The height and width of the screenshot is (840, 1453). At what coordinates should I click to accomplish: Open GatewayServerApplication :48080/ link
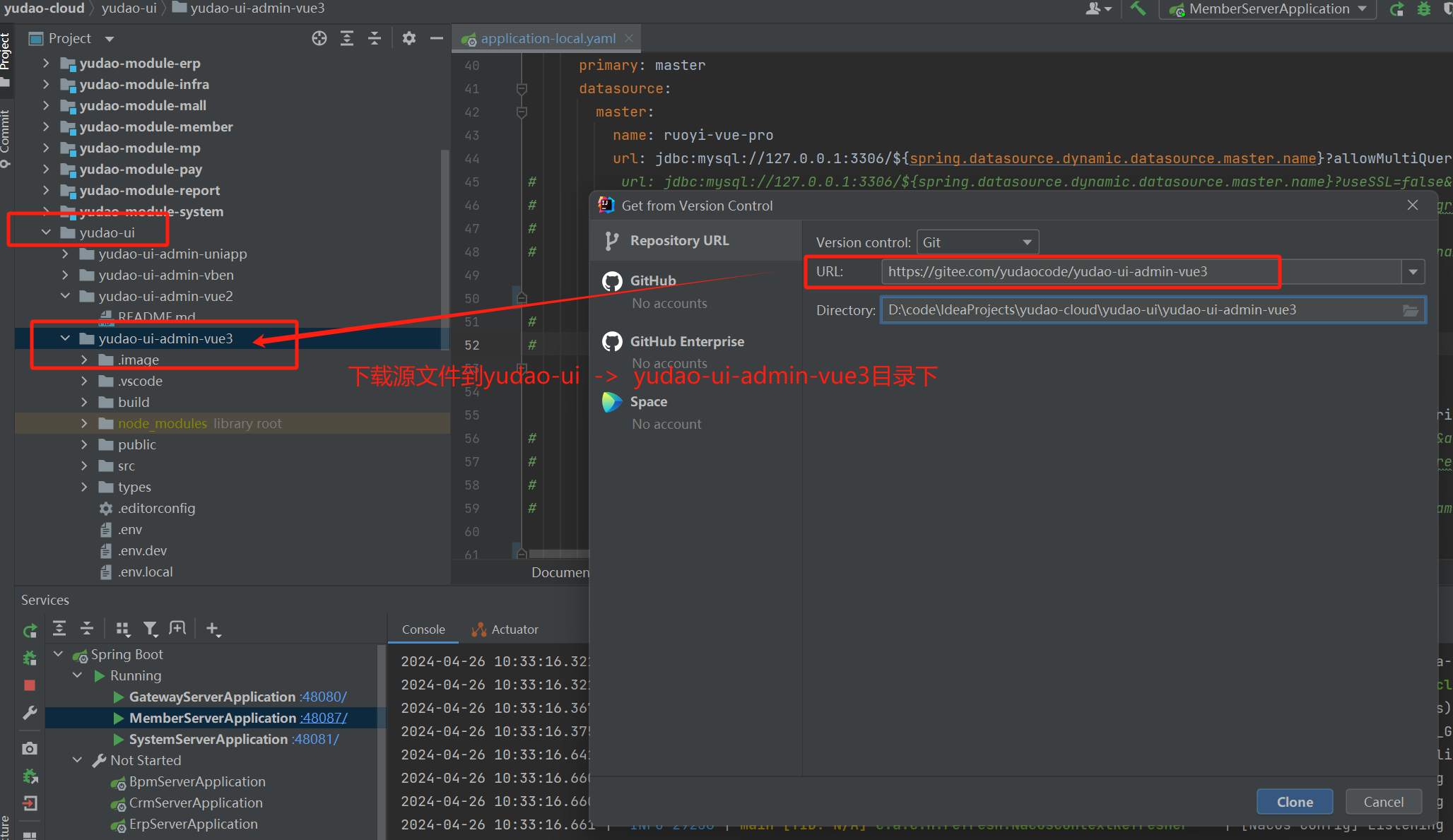(323, 697)
